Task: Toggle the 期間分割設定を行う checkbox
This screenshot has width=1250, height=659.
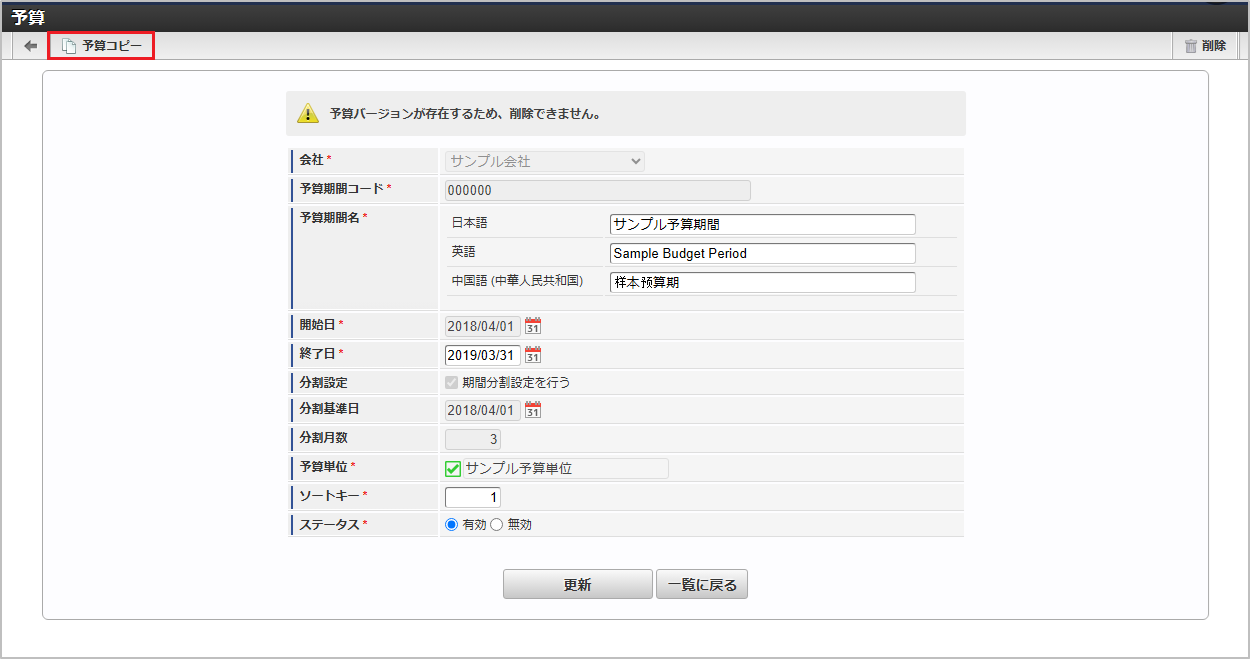Action: point(452,382)
